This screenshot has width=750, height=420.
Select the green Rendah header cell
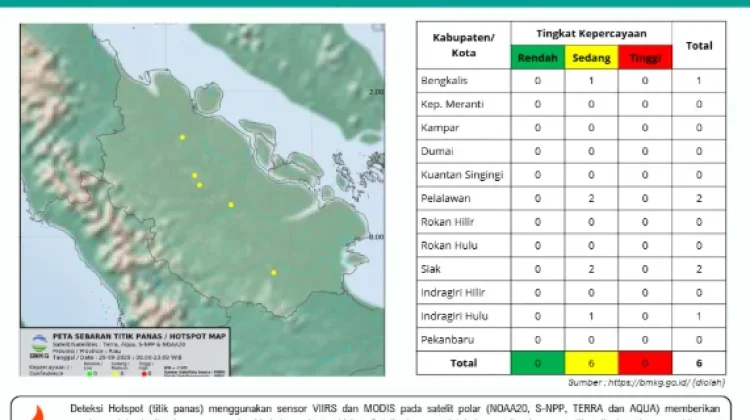538,57
